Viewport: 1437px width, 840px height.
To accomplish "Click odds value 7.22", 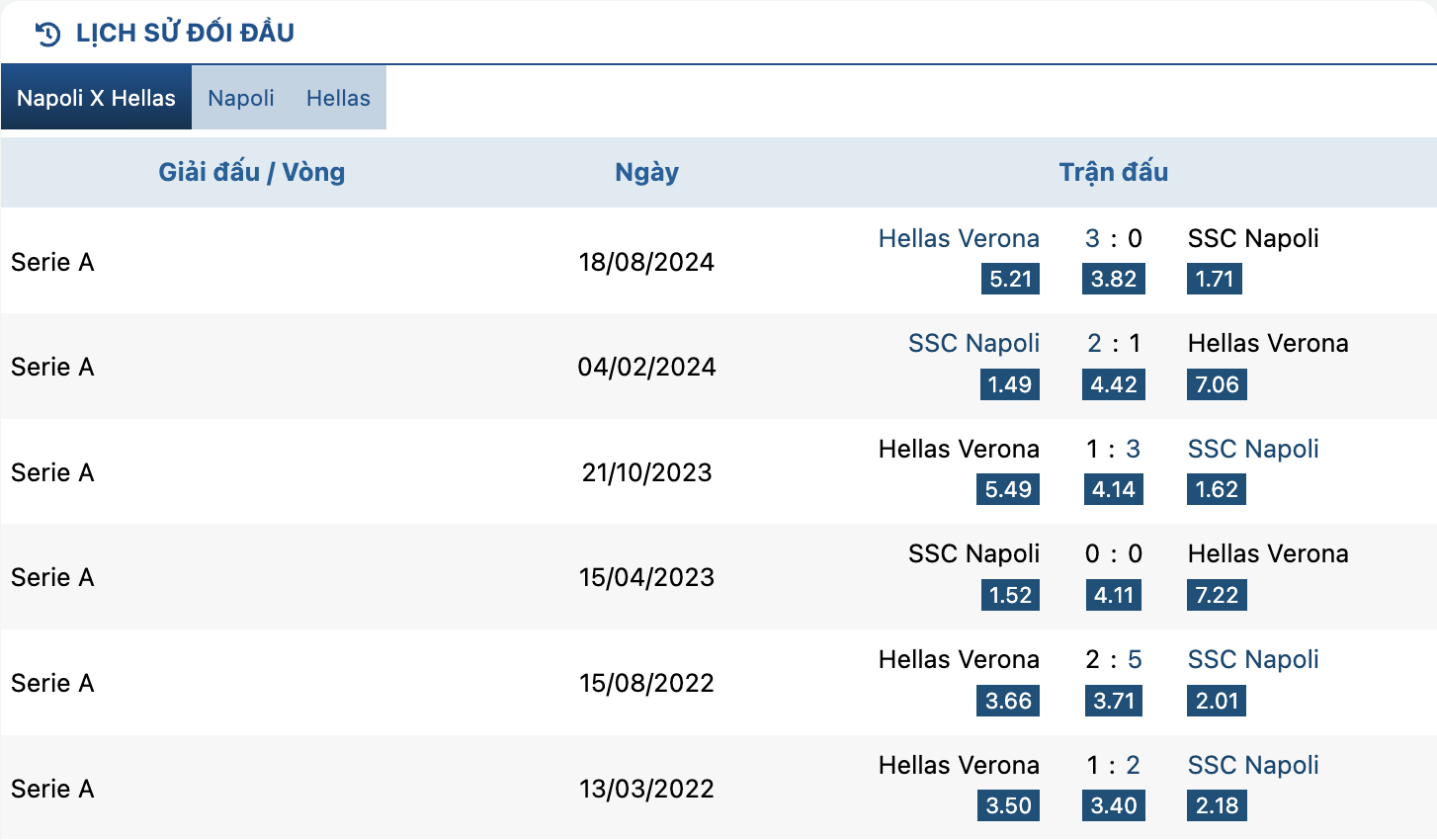I will coord(1217,595).
